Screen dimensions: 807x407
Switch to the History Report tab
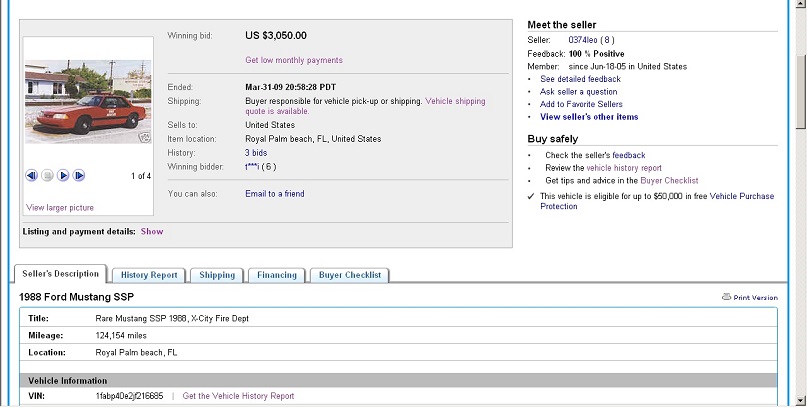coord(149,275)
